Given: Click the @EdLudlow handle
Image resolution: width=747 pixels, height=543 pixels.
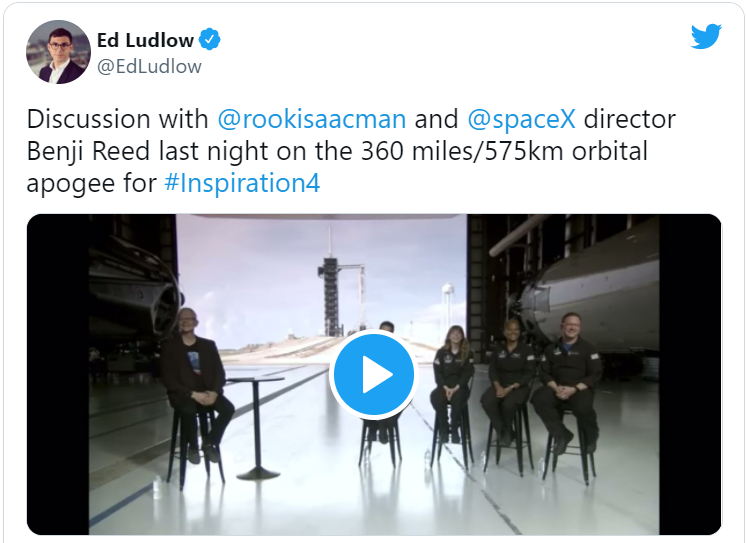Looking at the screenshot, I should tap(149, 66).
